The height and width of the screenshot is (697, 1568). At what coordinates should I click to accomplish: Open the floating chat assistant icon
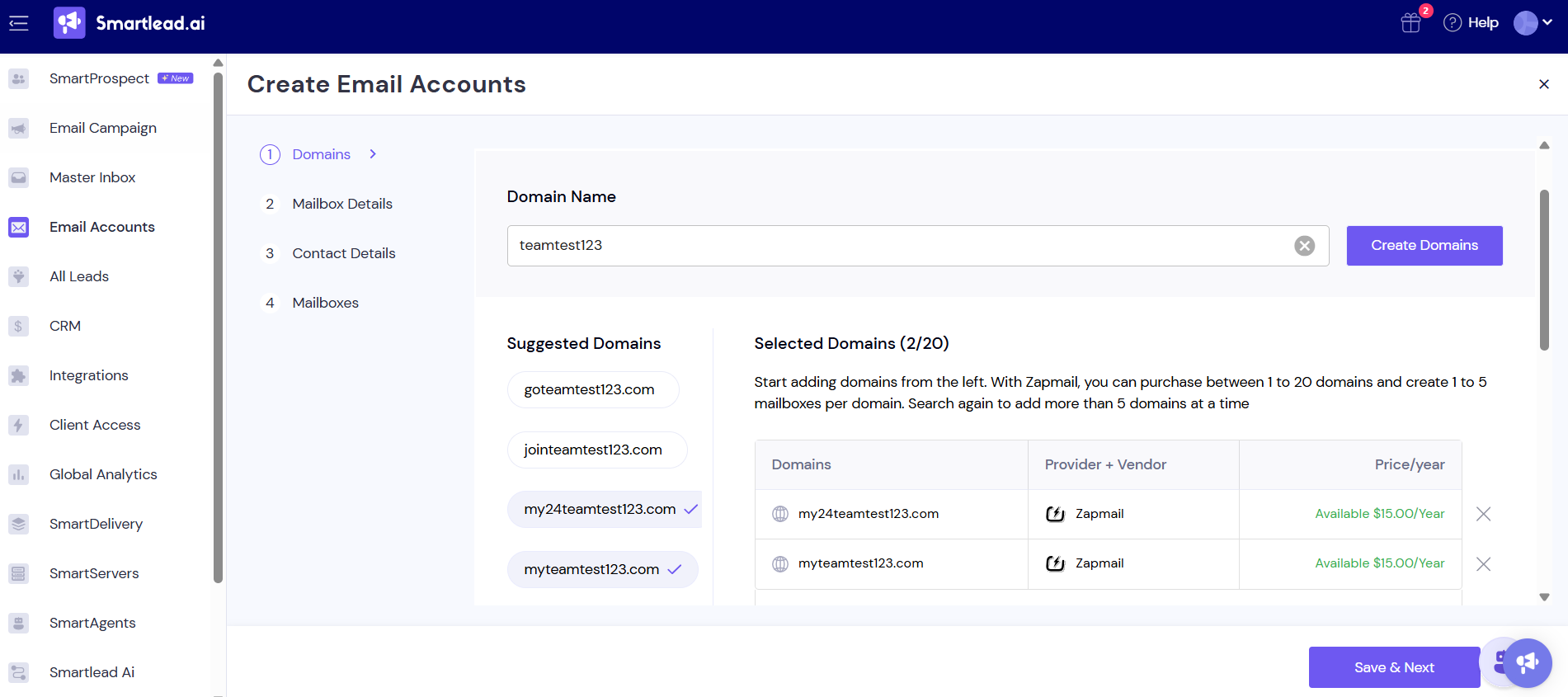1527,662
